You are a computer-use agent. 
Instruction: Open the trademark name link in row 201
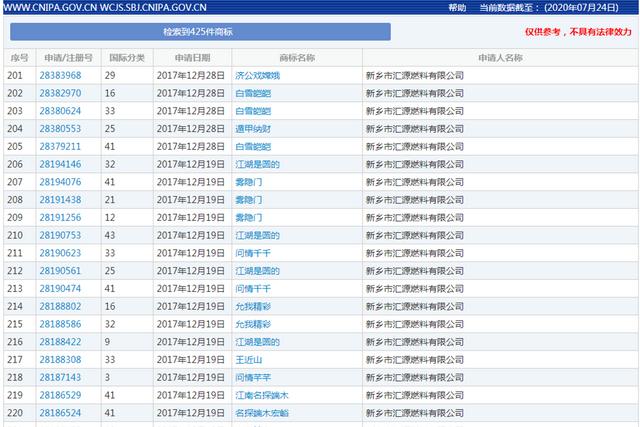(x=258, y=76)
